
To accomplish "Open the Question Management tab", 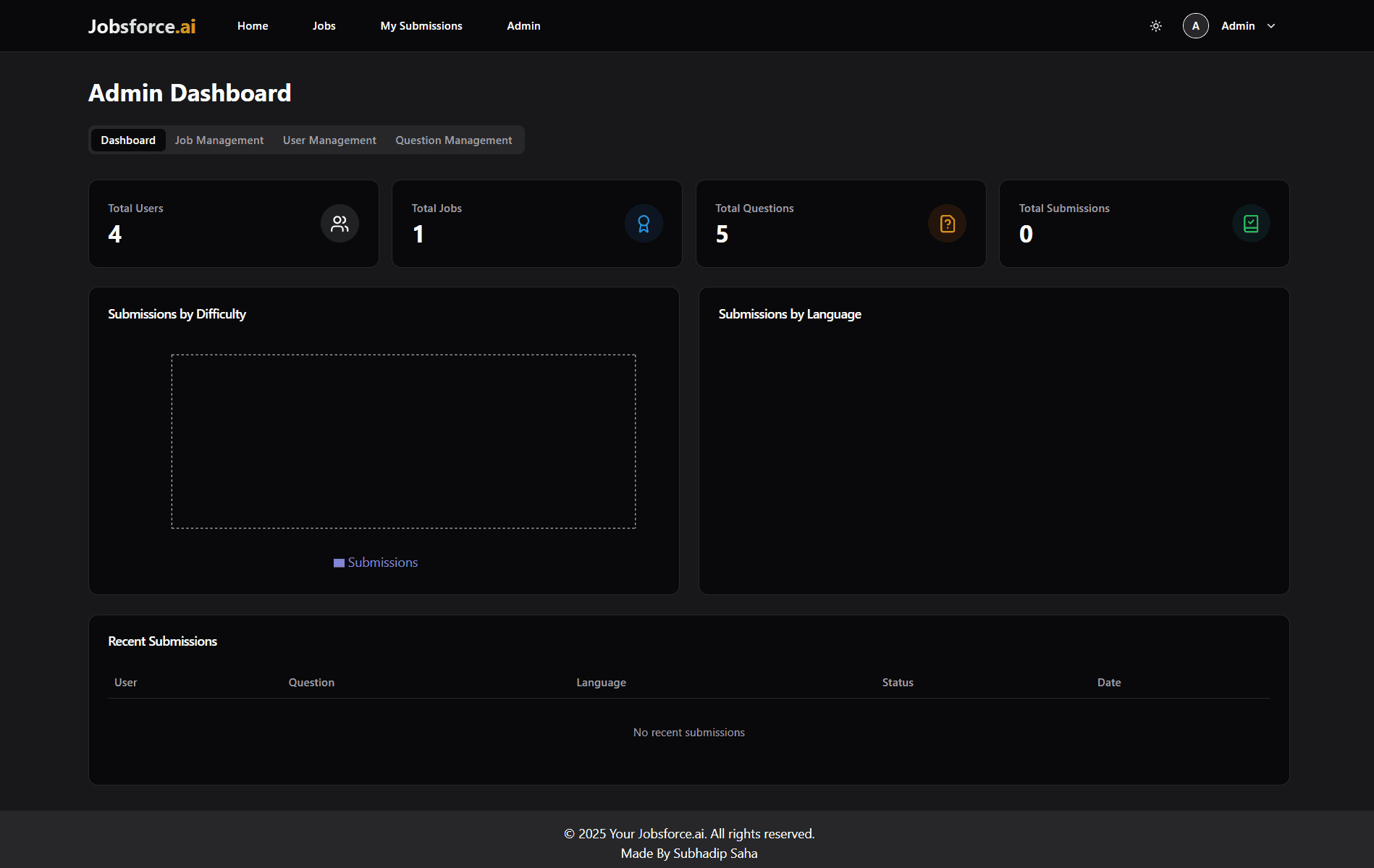I will coord(453,140).
